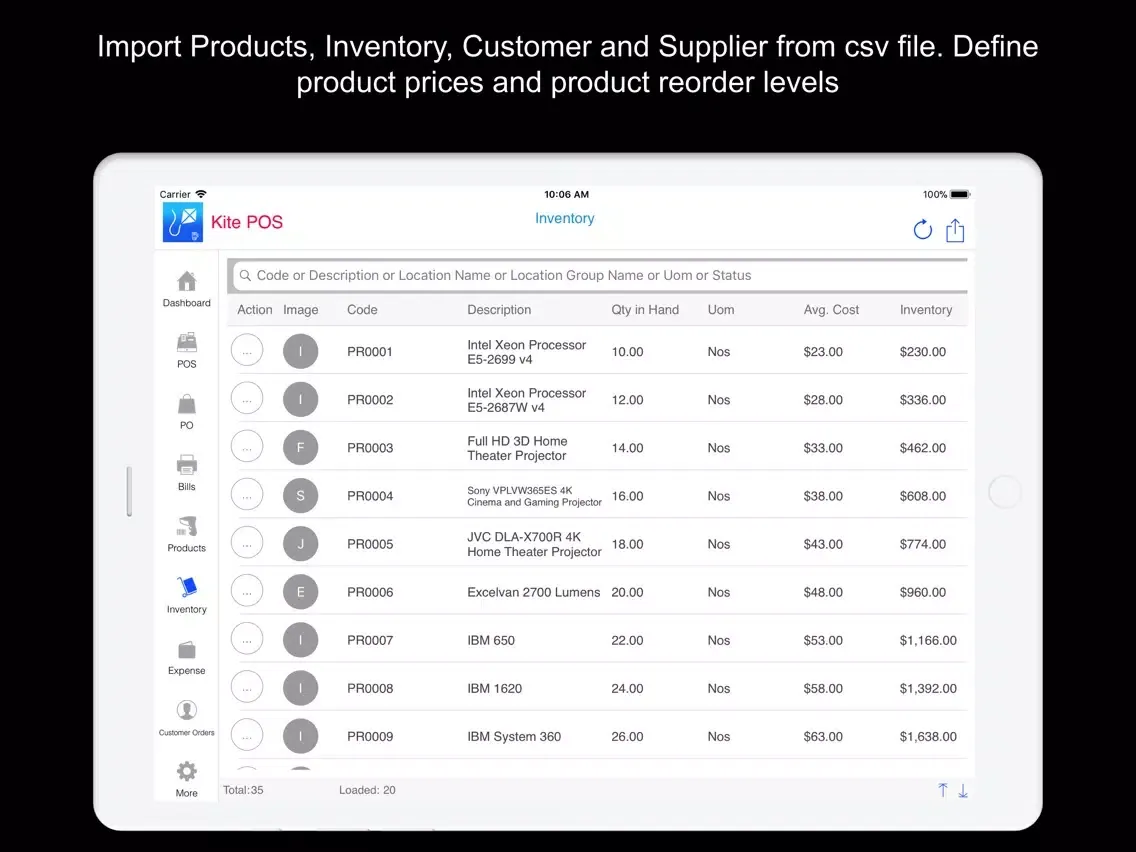Click average cost $58.00
The image size is (1136, 852).
click(823, 688)
